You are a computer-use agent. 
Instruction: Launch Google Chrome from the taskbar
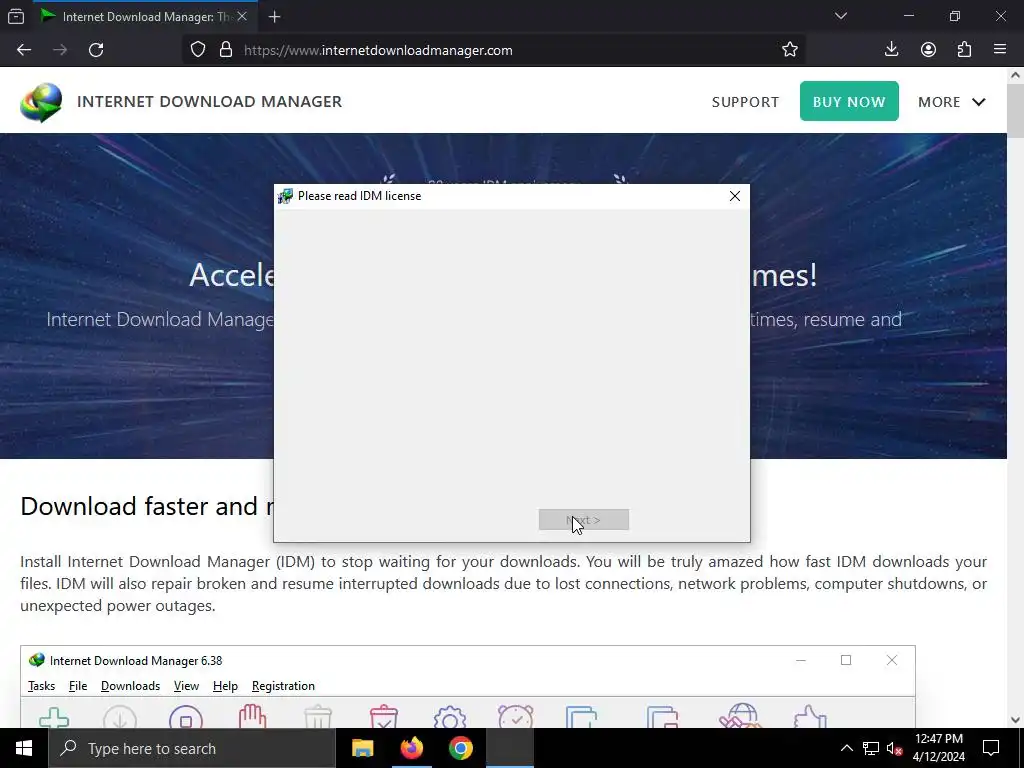pos(460,748)
